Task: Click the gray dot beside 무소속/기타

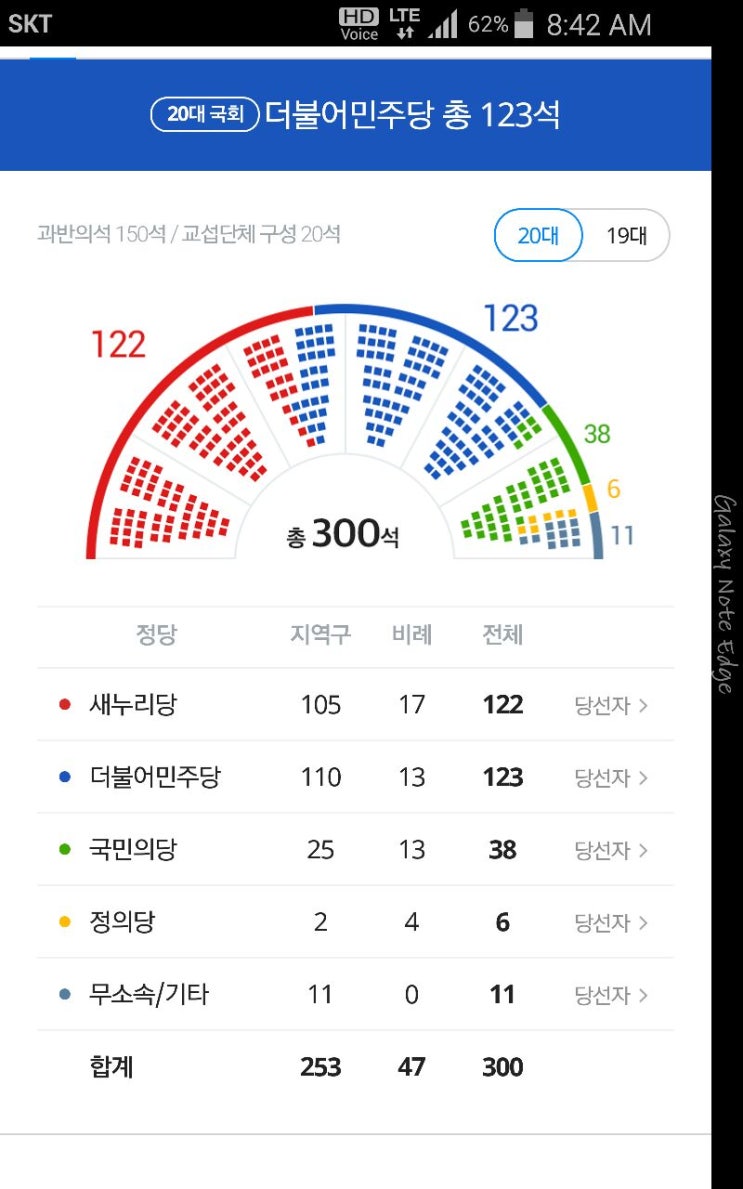Action: [65, 995]
